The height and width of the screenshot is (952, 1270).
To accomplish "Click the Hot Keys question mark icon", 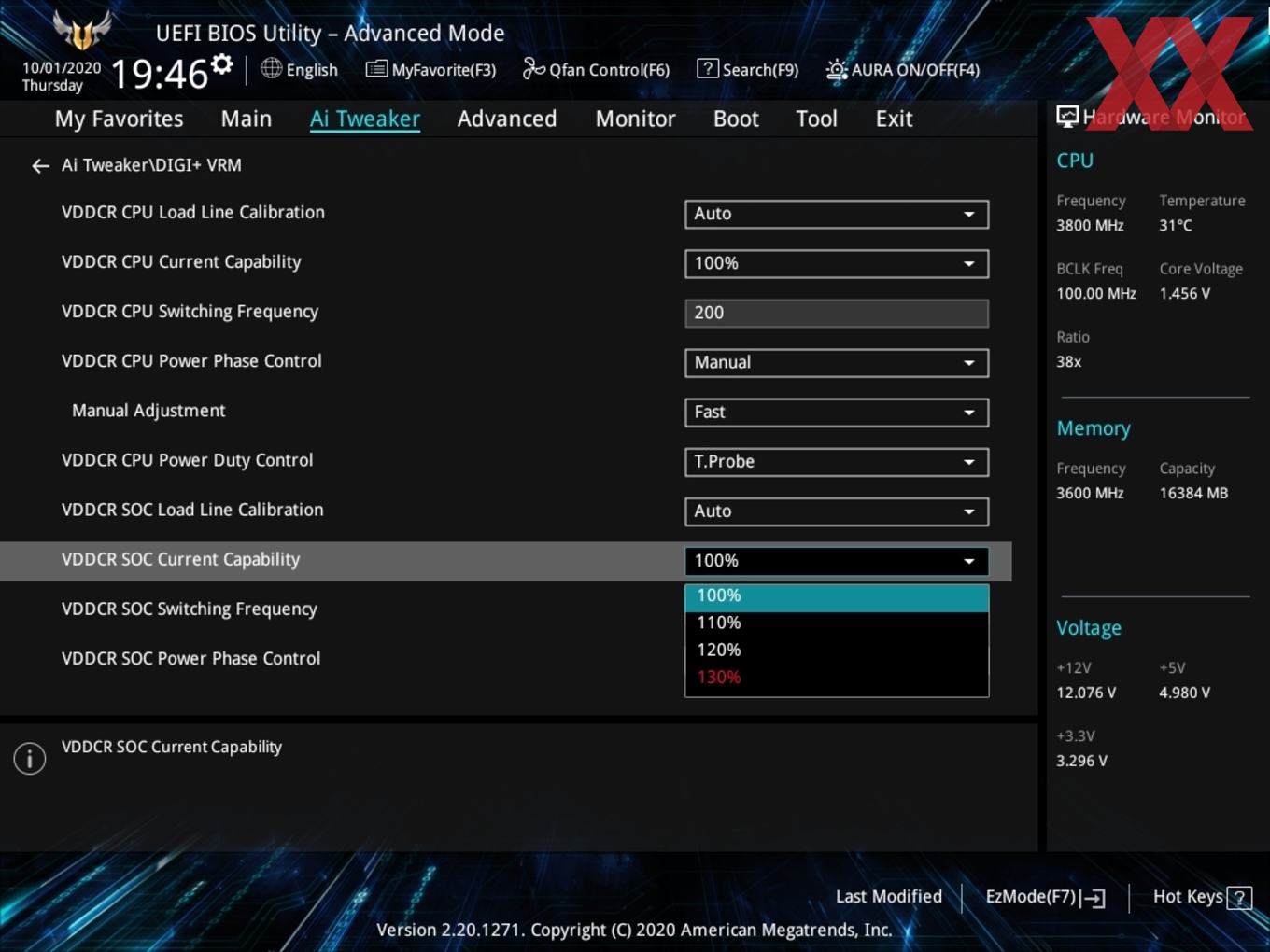I will 1239,898.
